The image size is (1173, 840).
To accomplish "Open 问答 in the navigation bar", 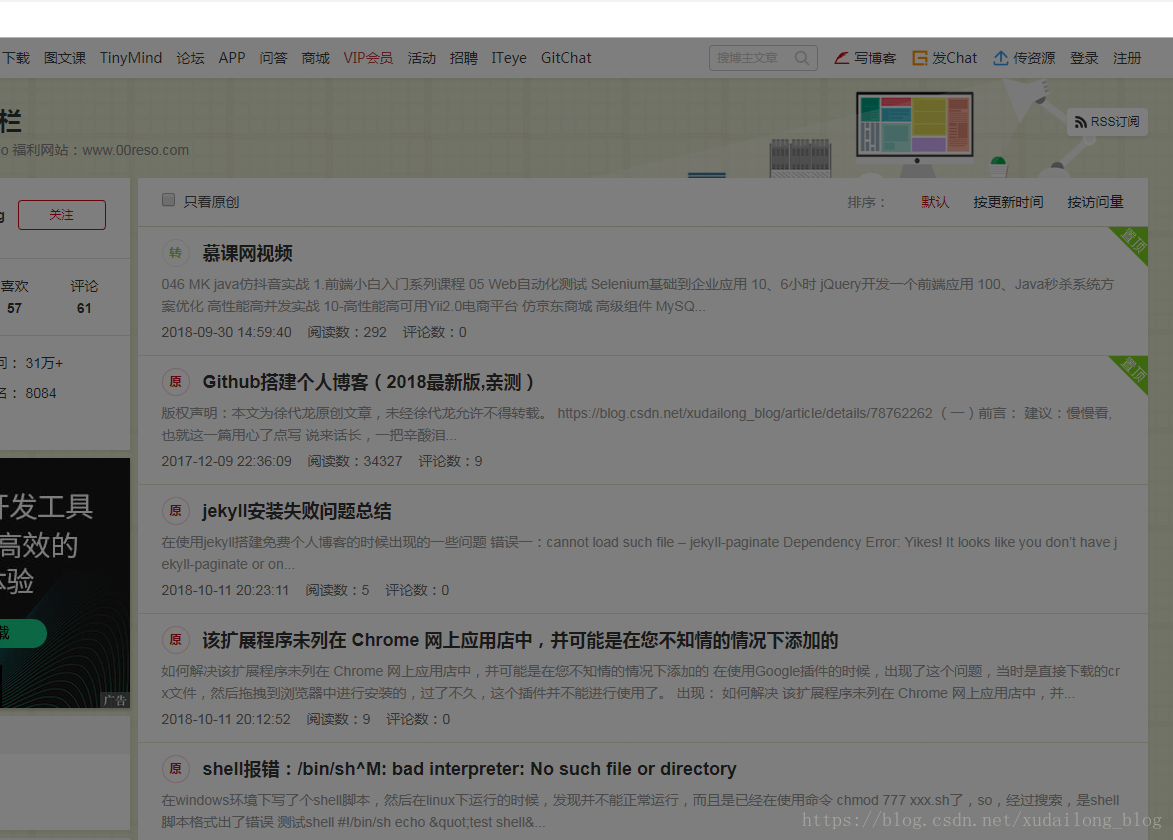I will pyautogui.click(x=273, y=58).
